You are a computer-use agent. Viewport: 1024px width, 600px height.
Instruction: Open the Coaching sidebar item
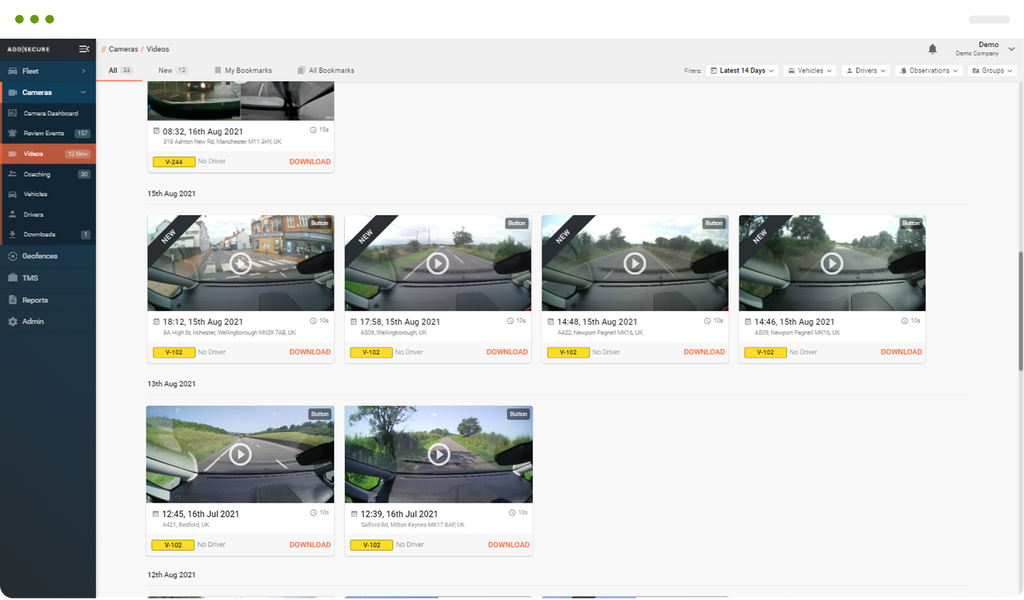pyautogui.click(x=48, y=174)
